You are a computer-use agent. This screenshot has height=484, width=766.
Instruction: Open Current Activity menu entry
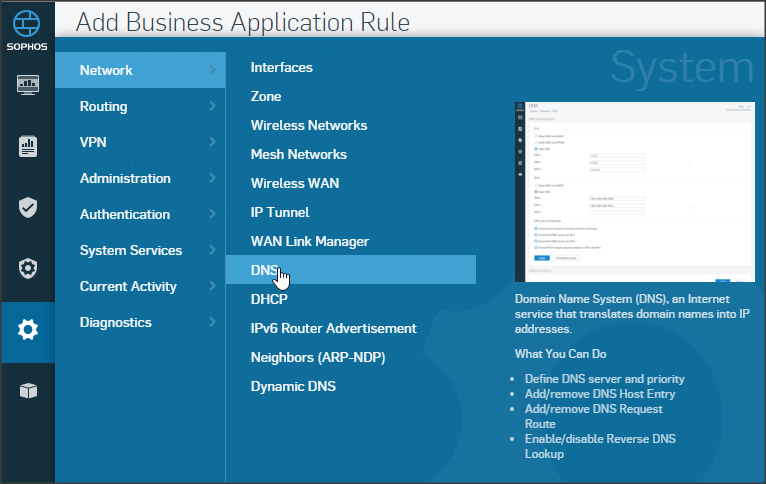click(128, 286)
